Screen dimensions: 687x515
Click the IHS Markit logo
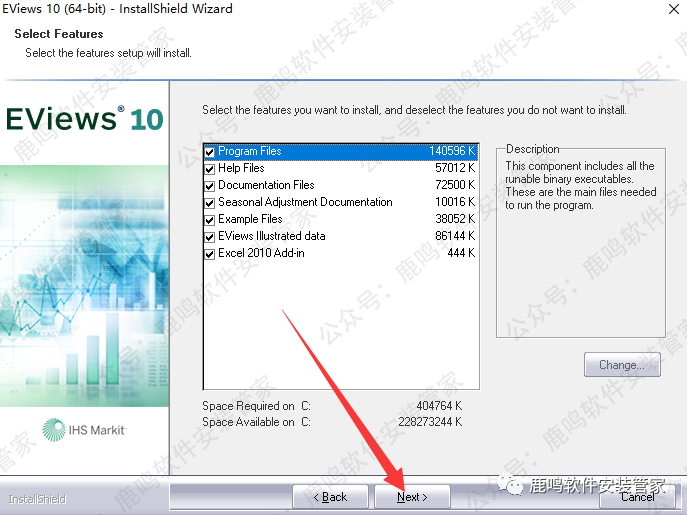84,430
